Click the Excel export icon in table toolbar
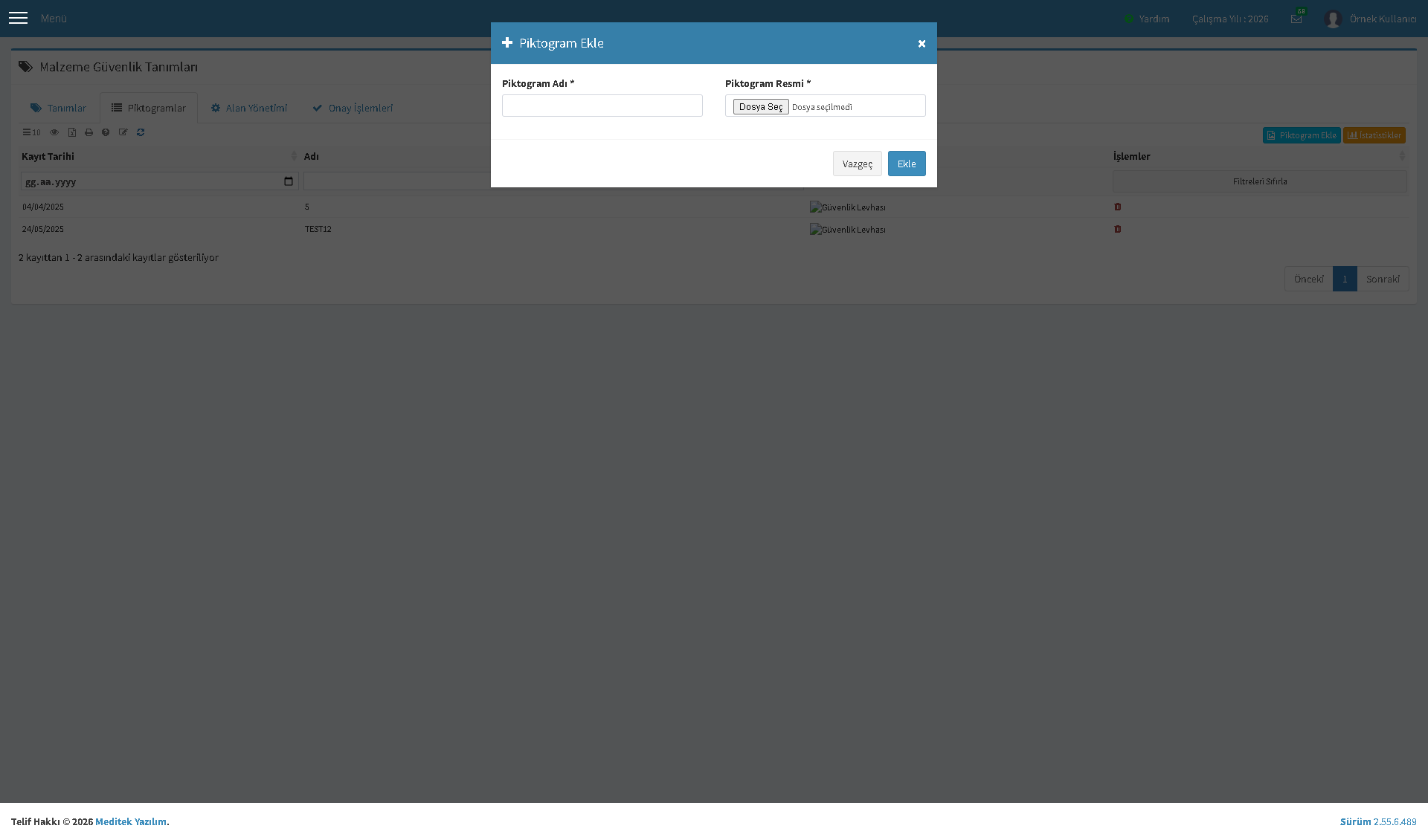The image size is (1428, 840). [72, 132]
